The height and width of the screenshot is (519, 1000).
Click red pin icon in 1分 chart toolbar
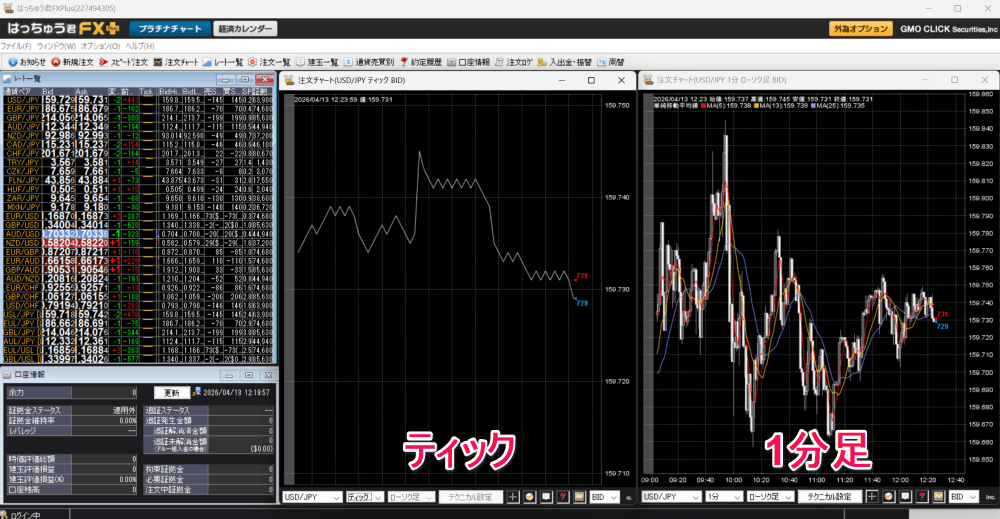(922, 497)
